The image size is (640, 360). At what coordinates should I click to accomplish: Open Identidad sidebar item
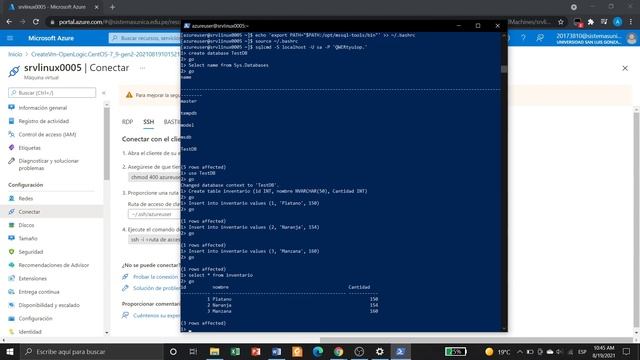pyautogui.click(x=30, y=332)
